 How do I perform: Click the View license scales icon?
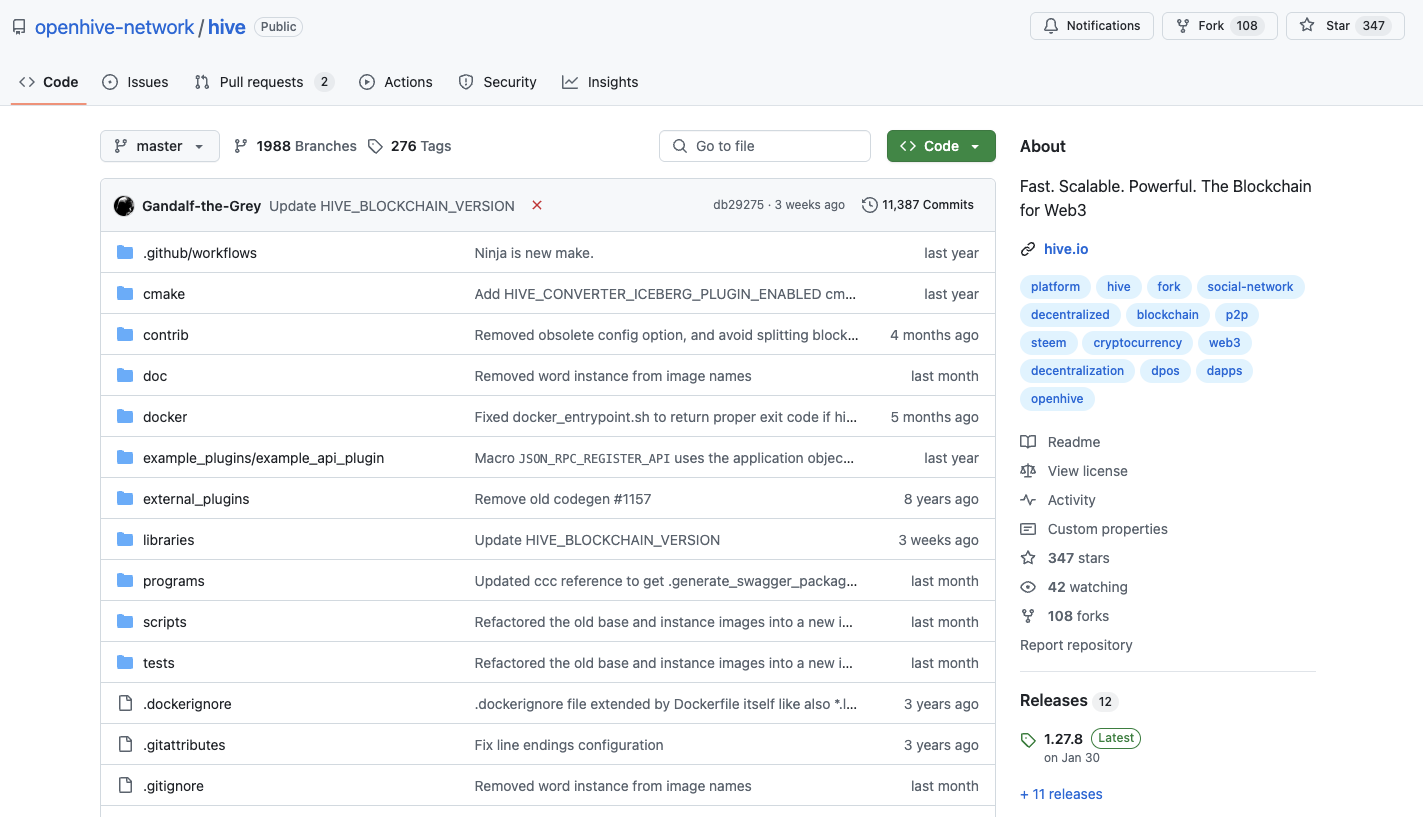(1028, 471)
